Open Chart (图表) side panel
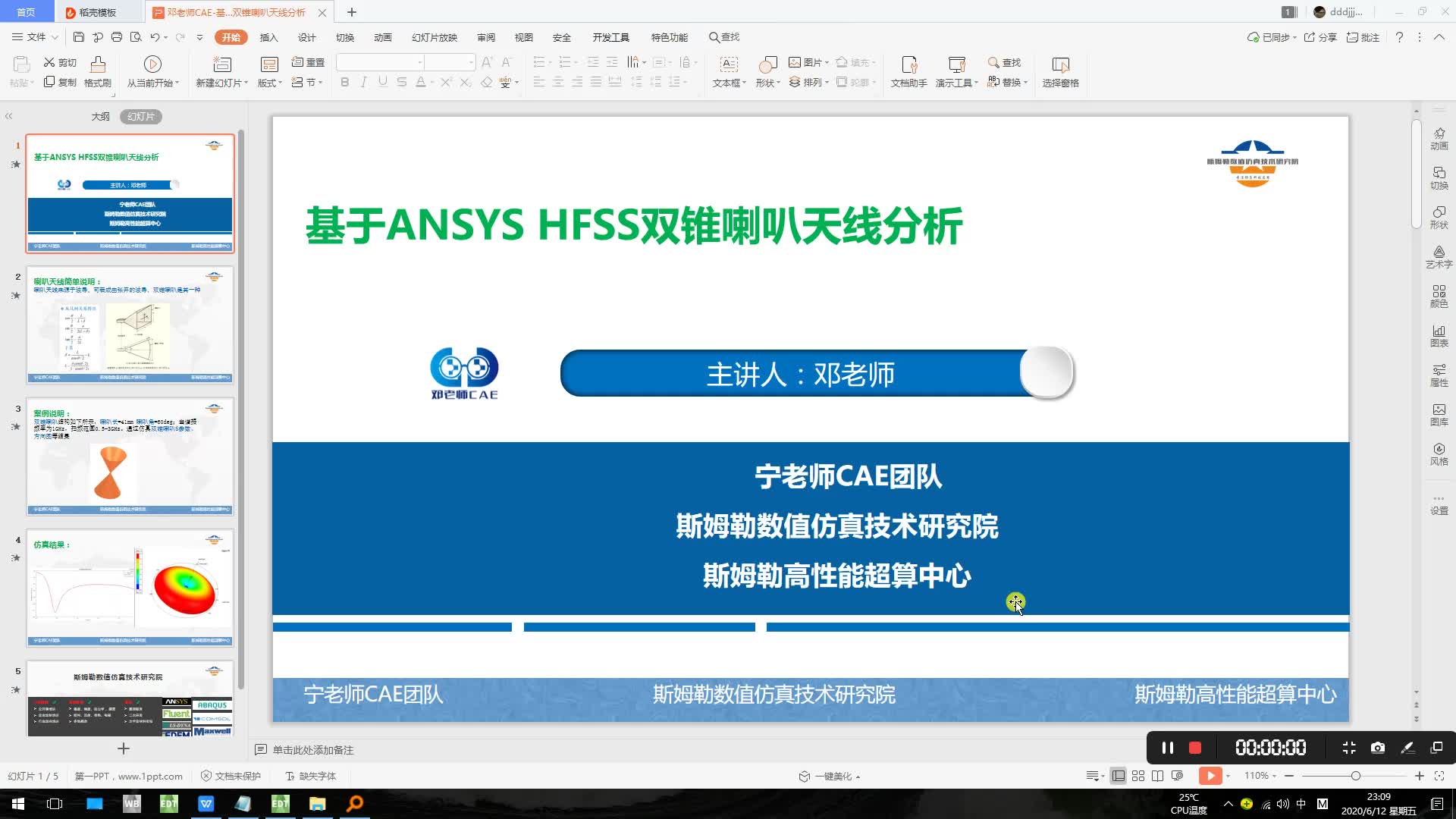 1439,336
